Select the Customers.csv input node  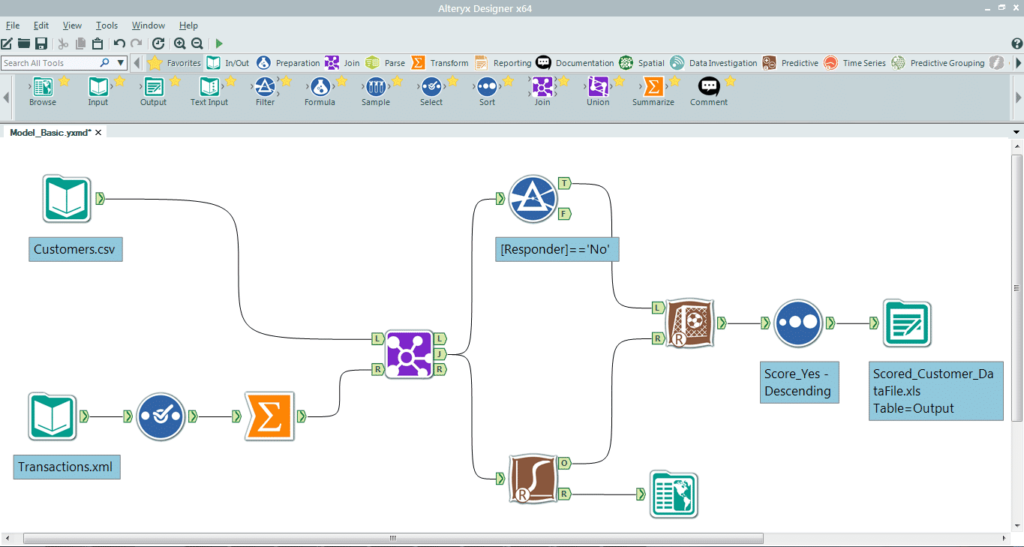tap(67, 199)
